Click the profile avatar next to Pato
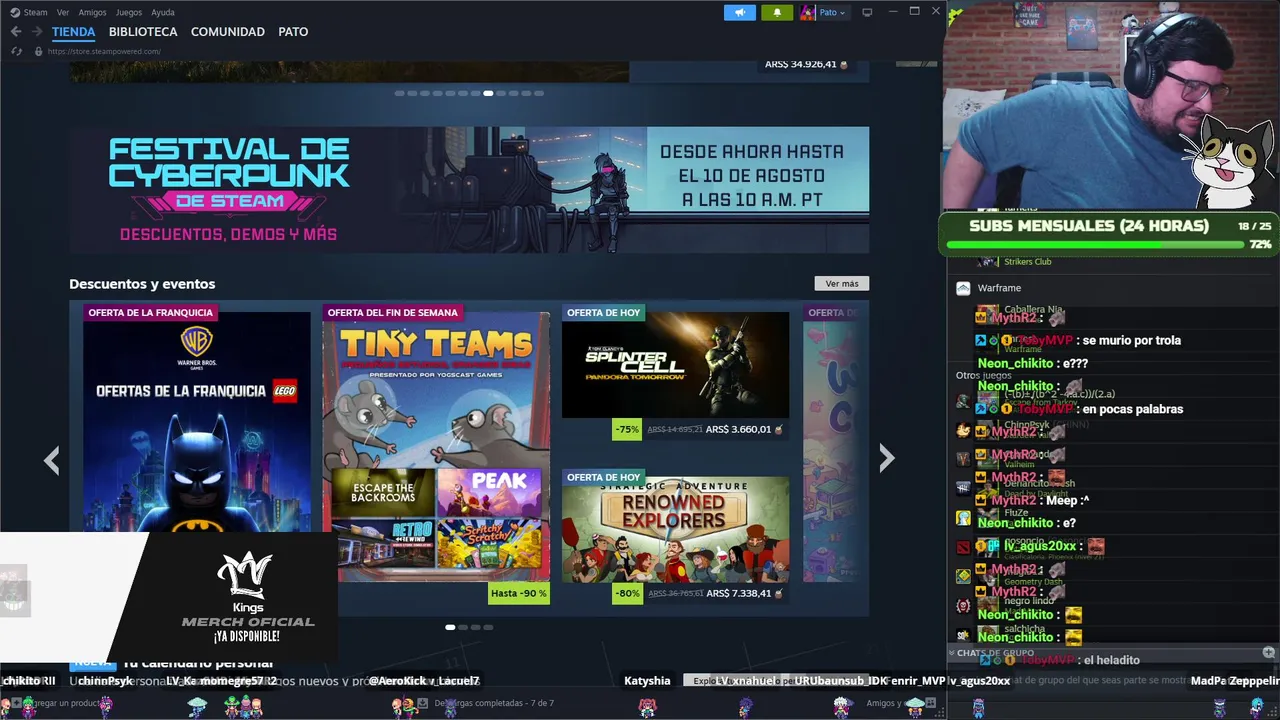This screenshot has width=1280, height=720. [x=808, y=12]
